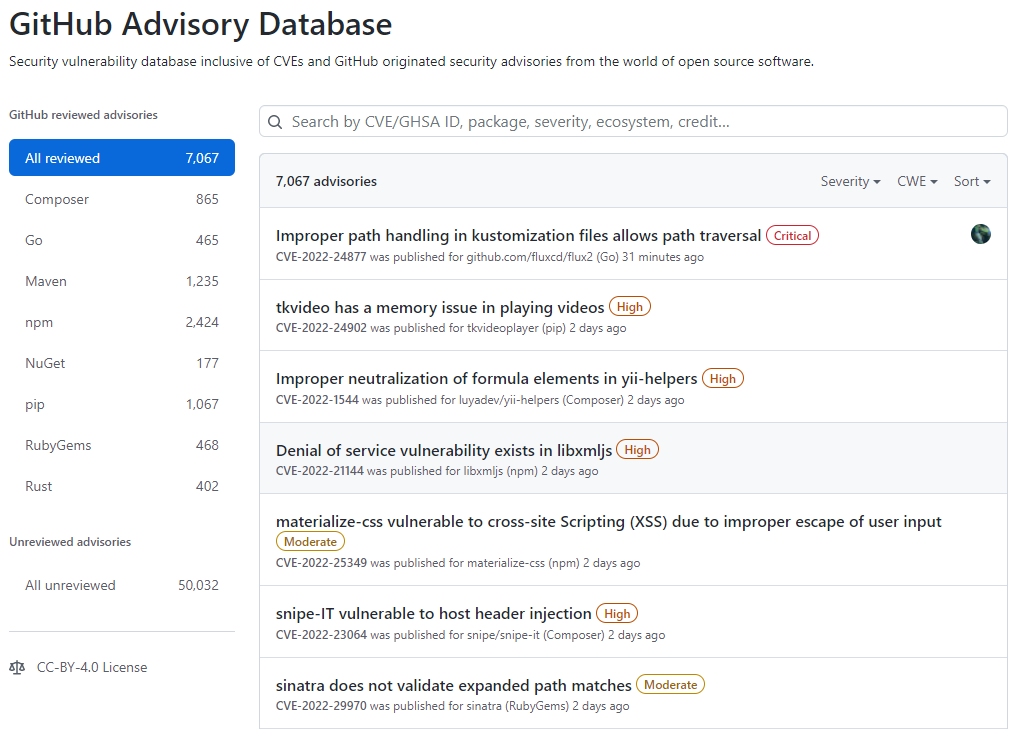
Task: Filter advisories by Maven ecosystem
Action: pyautogui.click(x=122, y=281)
